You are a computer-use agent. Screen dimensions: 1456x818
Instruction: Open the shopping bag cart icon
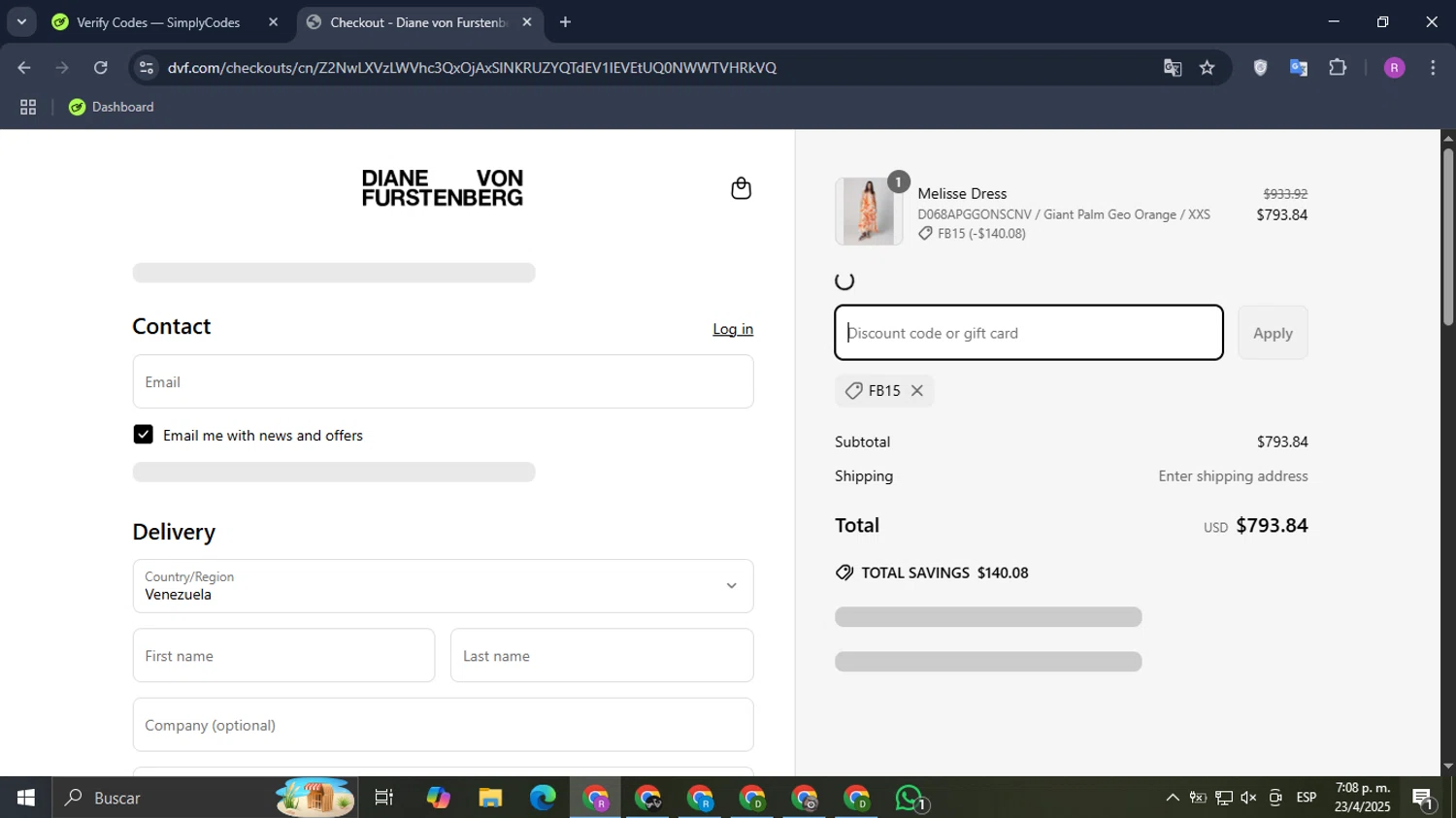pos(741,188)
